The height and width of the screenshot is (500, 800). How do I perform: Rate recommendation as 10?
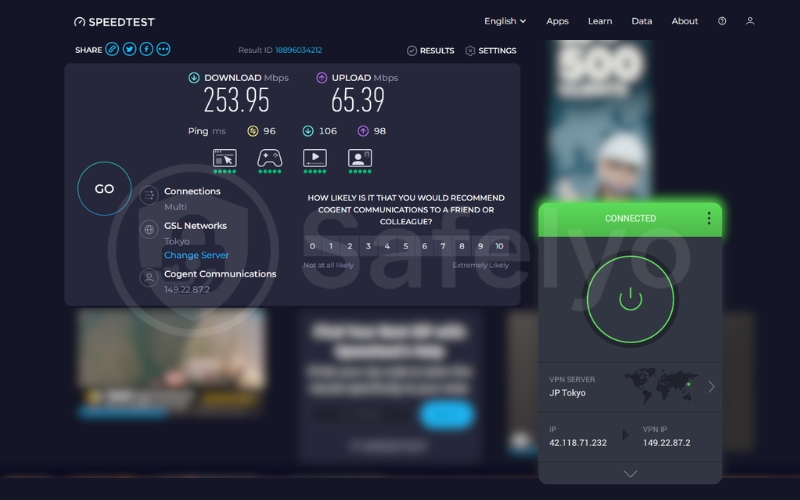[499, 246]
